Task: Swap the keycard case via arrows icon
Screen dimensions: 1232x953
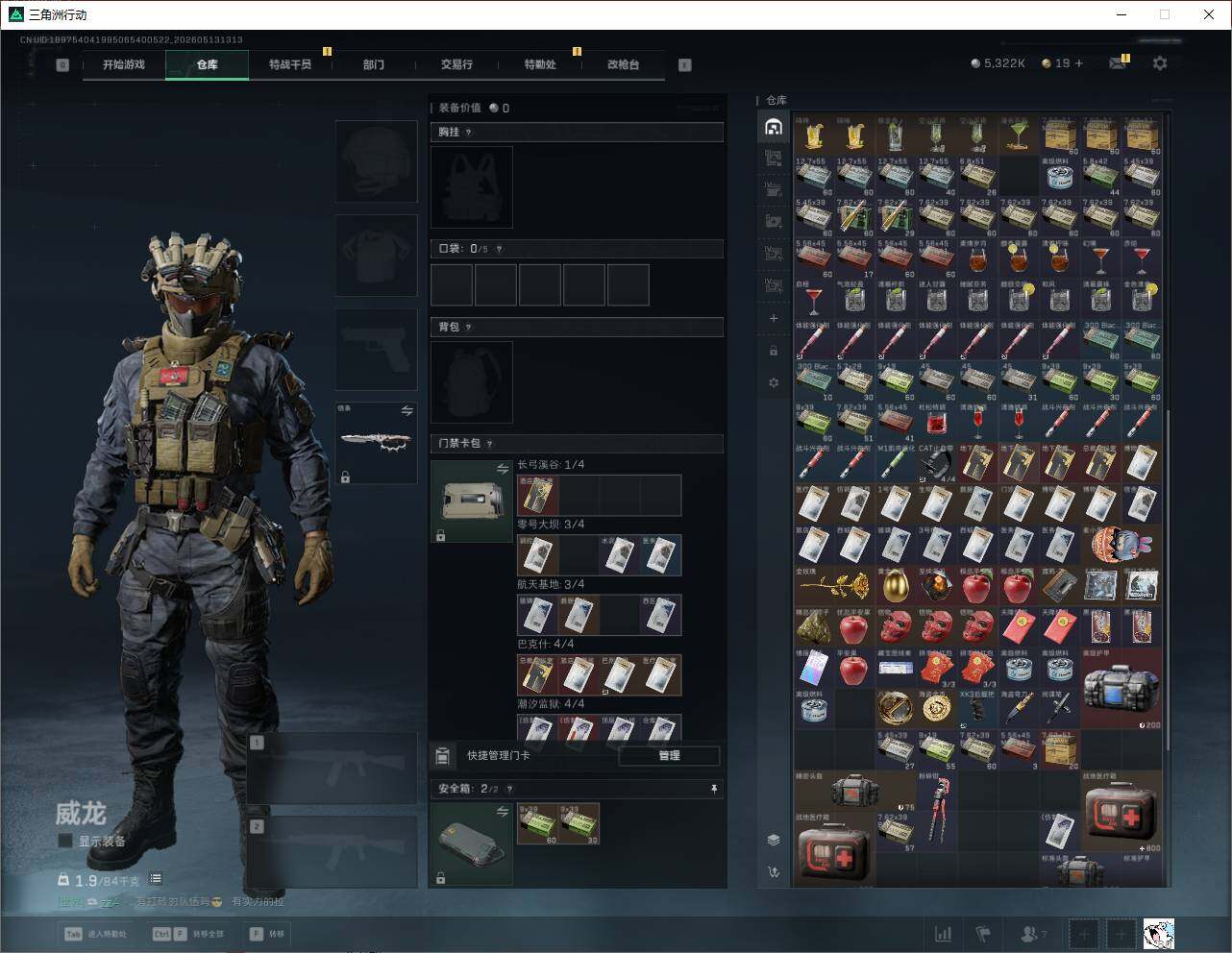Action: [x=503, y=469]
